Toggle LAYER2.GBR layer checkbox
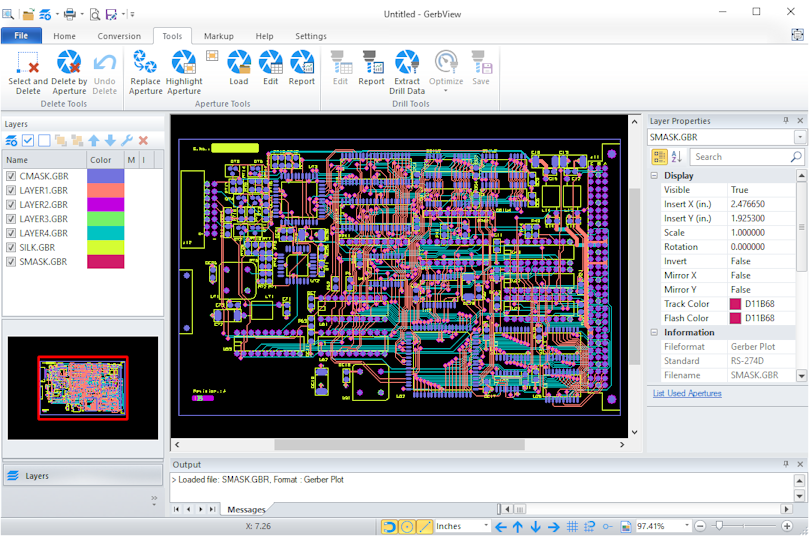809x536 pixels. (11, 205)
